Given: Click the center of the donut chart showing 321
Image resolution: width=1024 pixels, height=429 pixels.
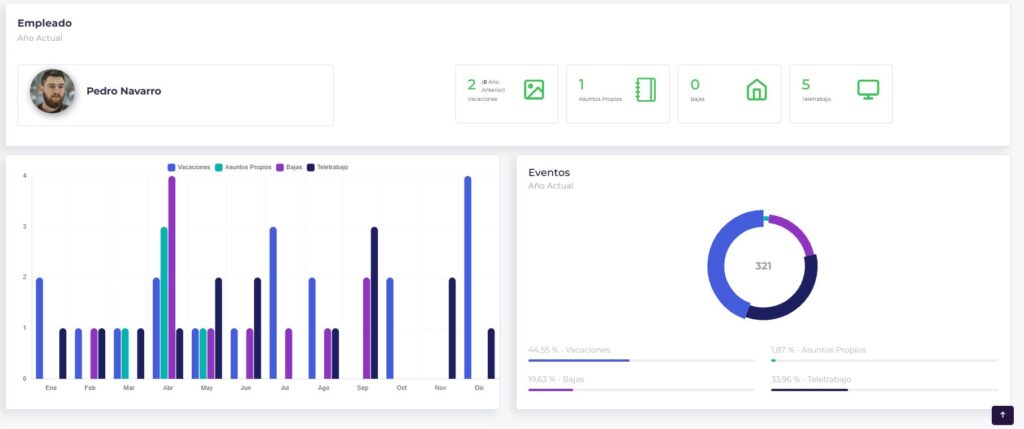Looking at the screenshot, I should 763,266.
